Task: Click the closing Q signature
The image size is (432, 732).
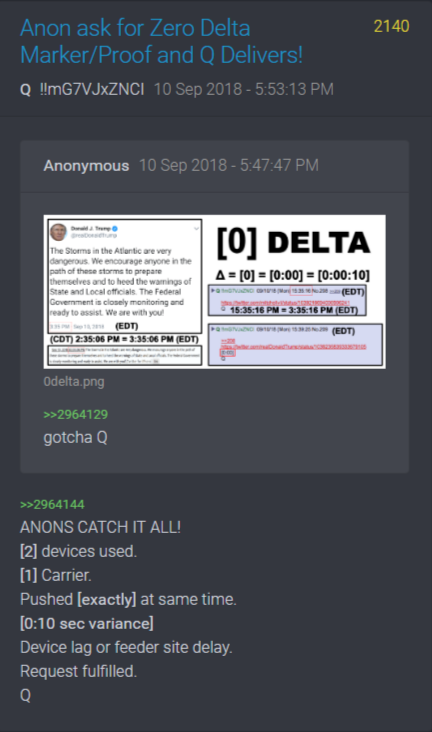Action: coord(26,695)
